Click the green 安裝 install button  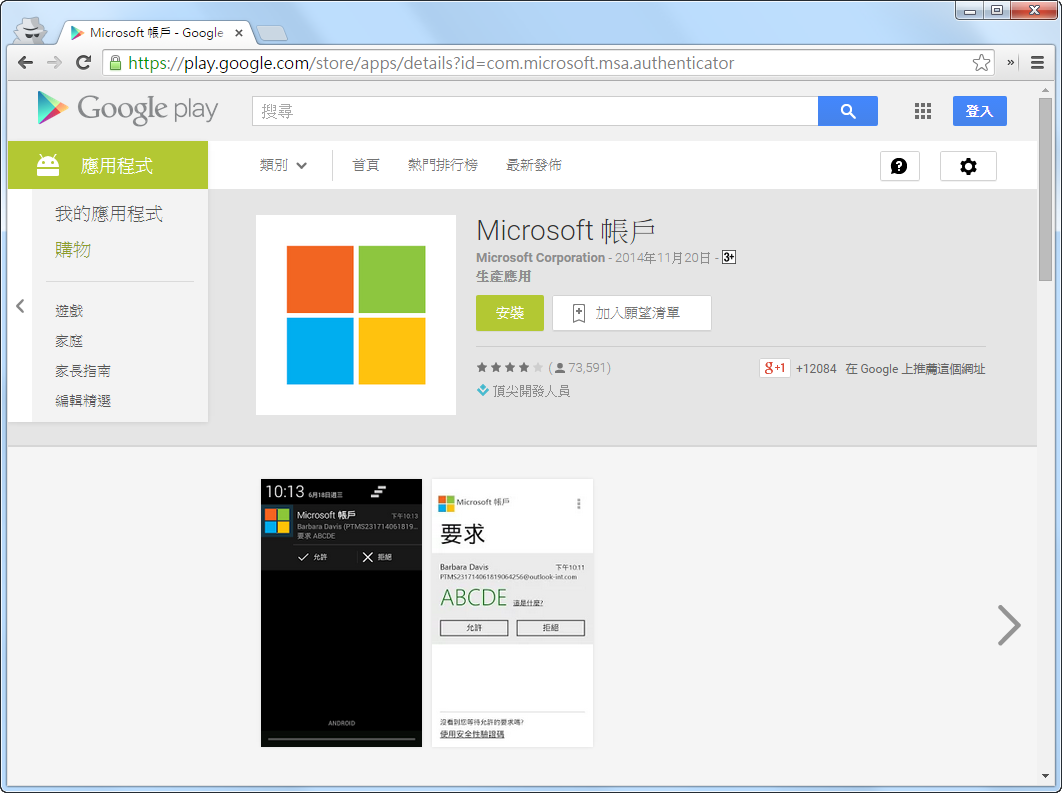coord(510,313)
